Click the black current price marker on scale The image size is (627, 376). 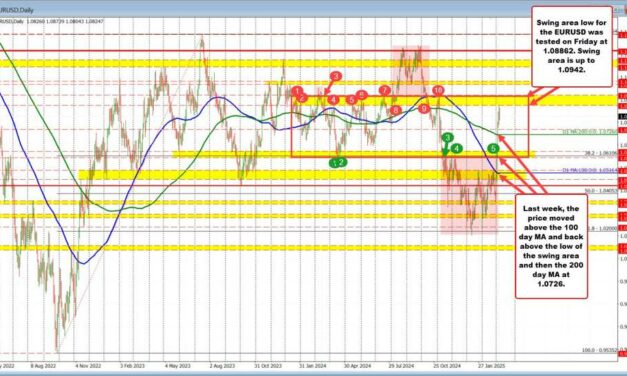(623, 116)
